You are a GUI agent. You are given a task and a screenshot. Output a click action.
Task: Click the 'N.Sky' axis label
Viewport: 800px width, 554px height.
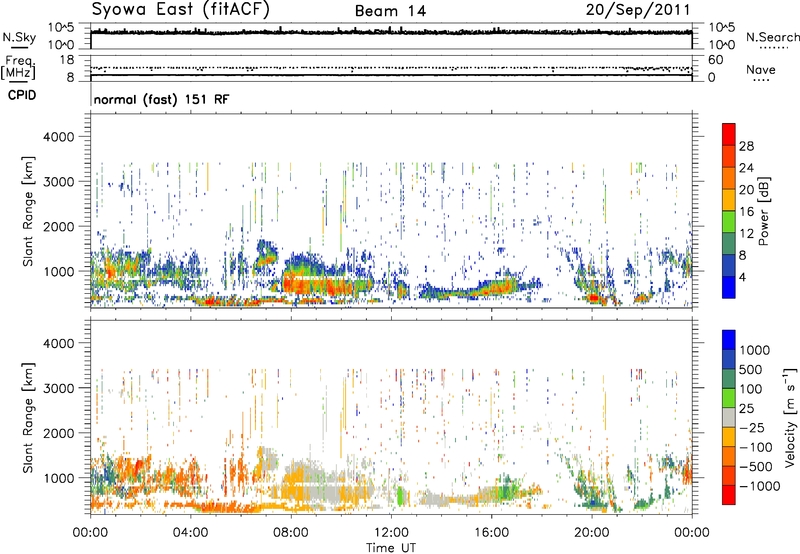pyautogui.click(x=19, y=37)
